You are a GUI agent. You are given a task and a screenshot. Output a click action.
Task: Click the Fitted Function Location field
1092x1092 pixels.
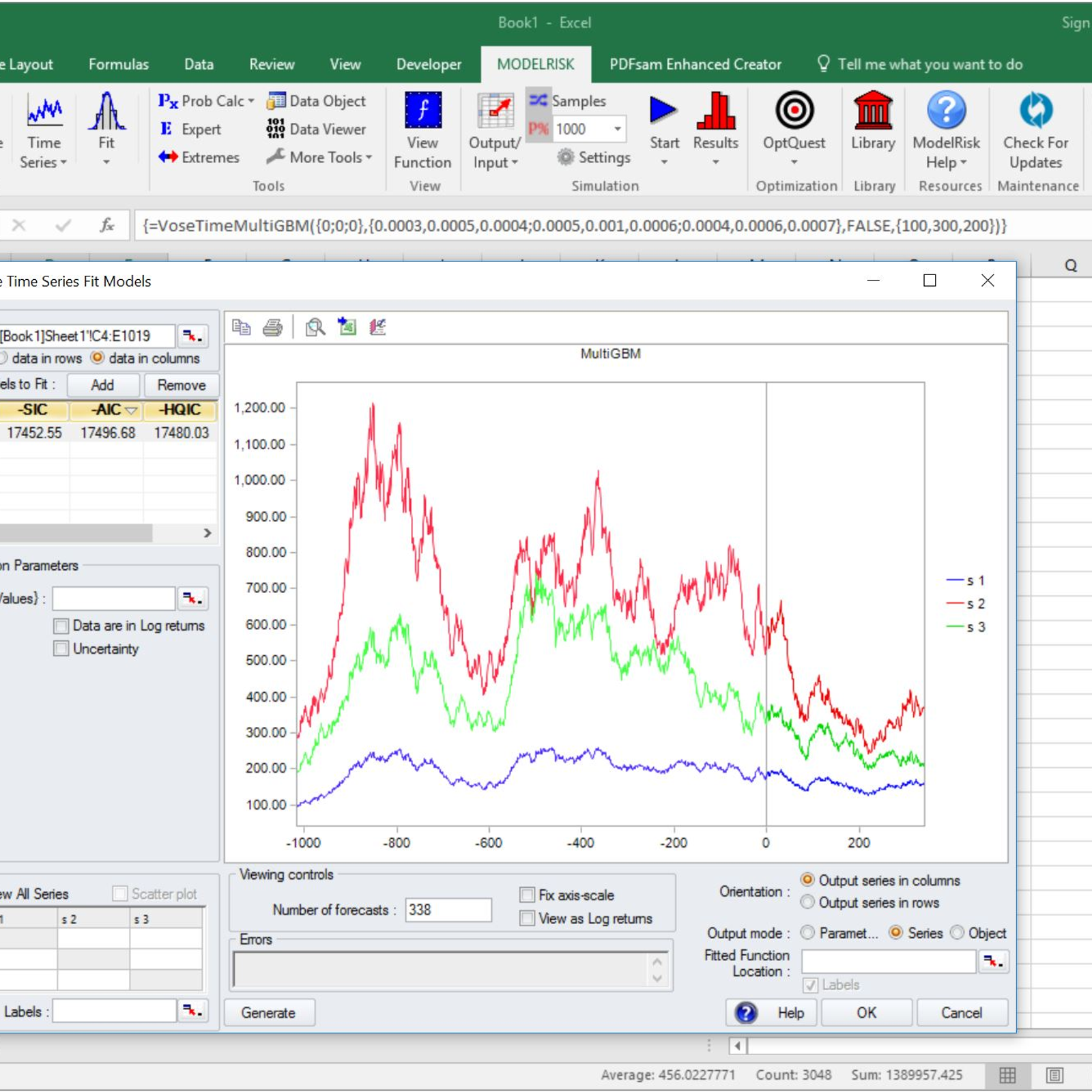pos(889,962)
